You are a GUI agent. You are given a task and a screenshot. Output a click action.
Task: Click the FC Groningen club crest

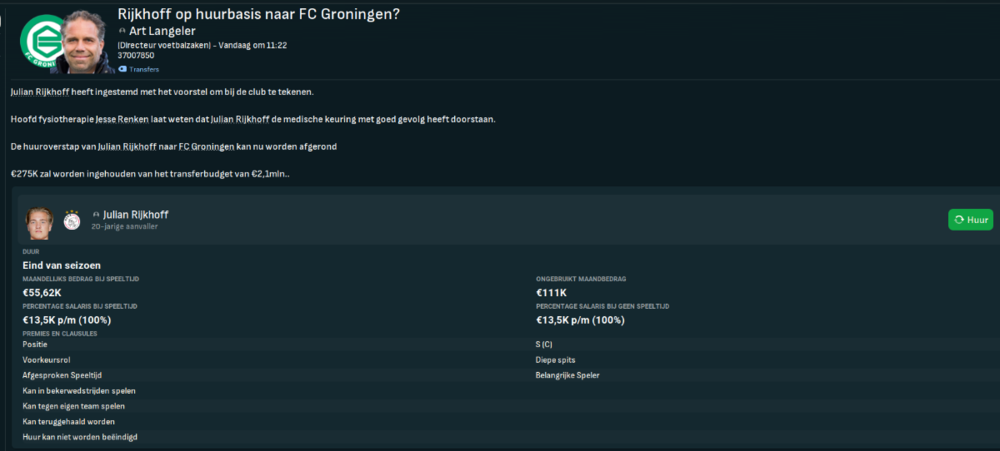point(41,41)
